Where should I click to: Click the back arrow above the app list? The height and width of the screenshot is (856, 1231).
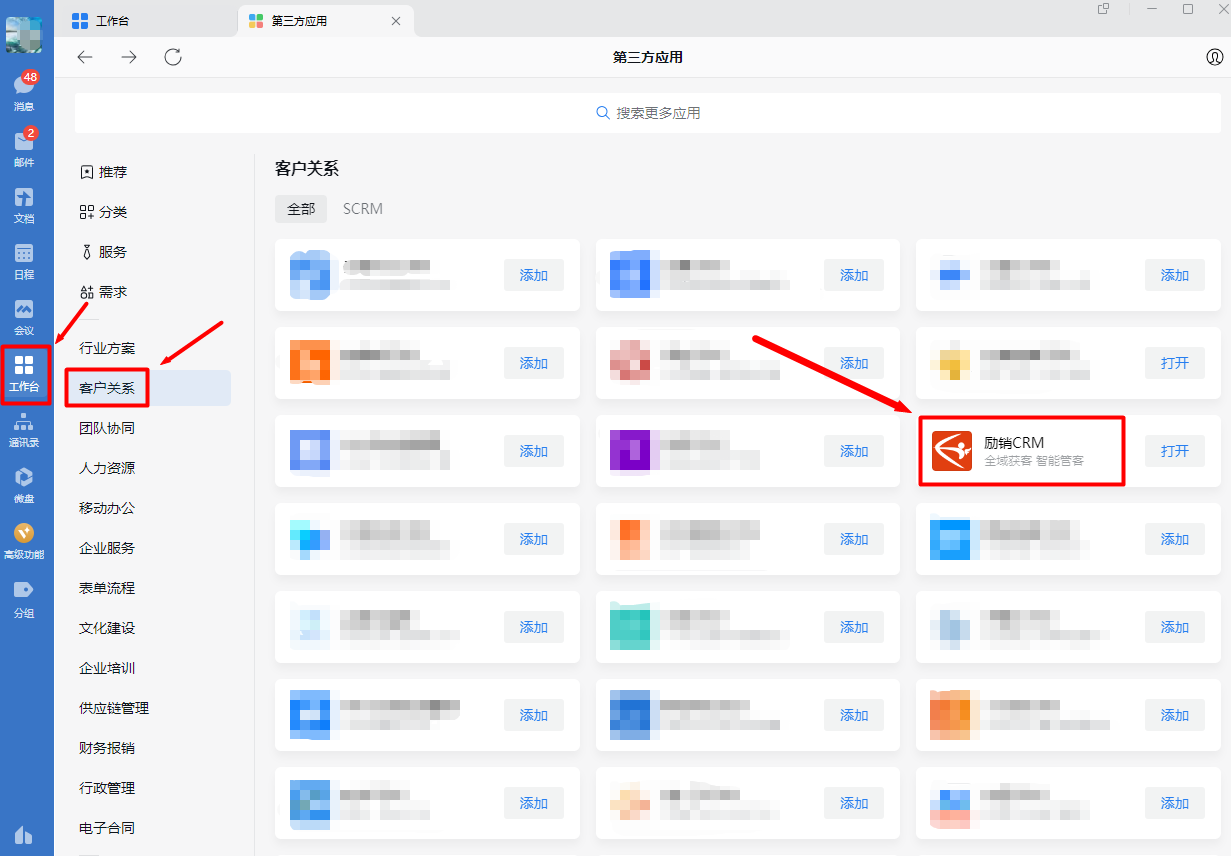coord(85,57)
